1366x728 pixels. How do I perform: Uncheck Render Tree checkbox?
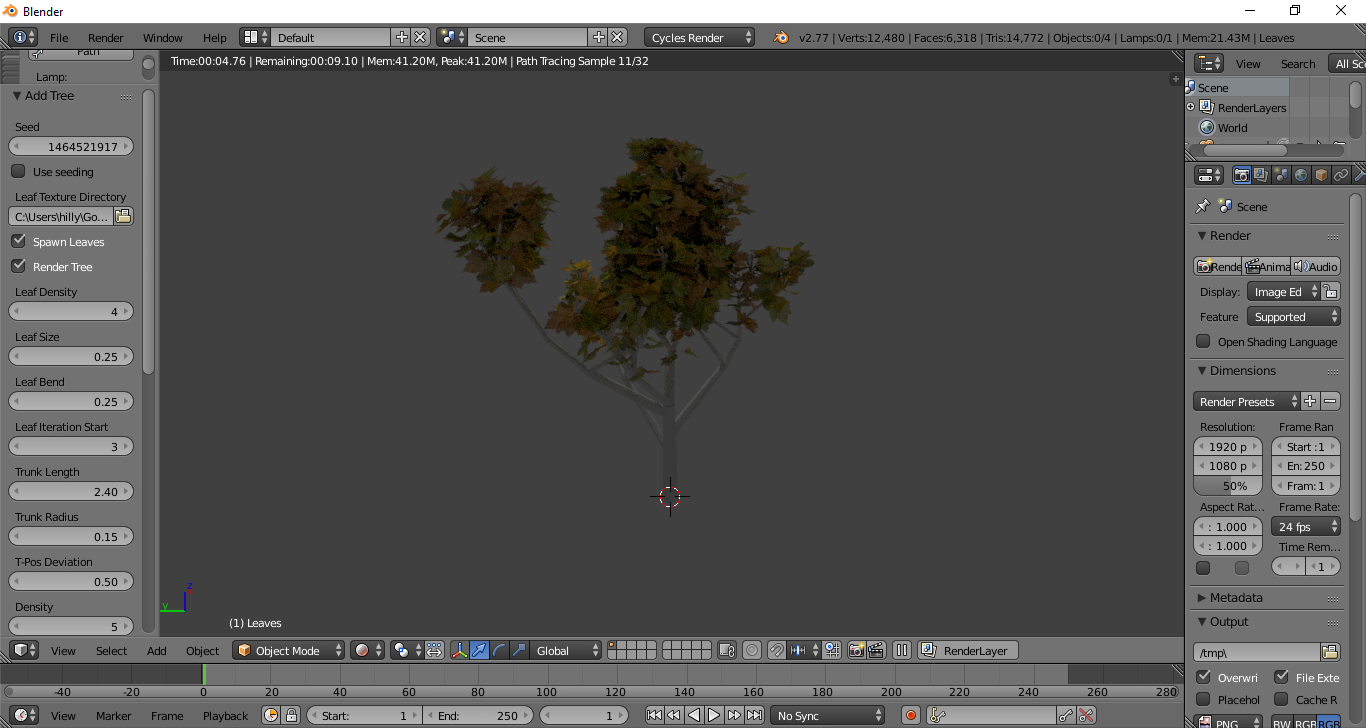(x=18, y=266)
